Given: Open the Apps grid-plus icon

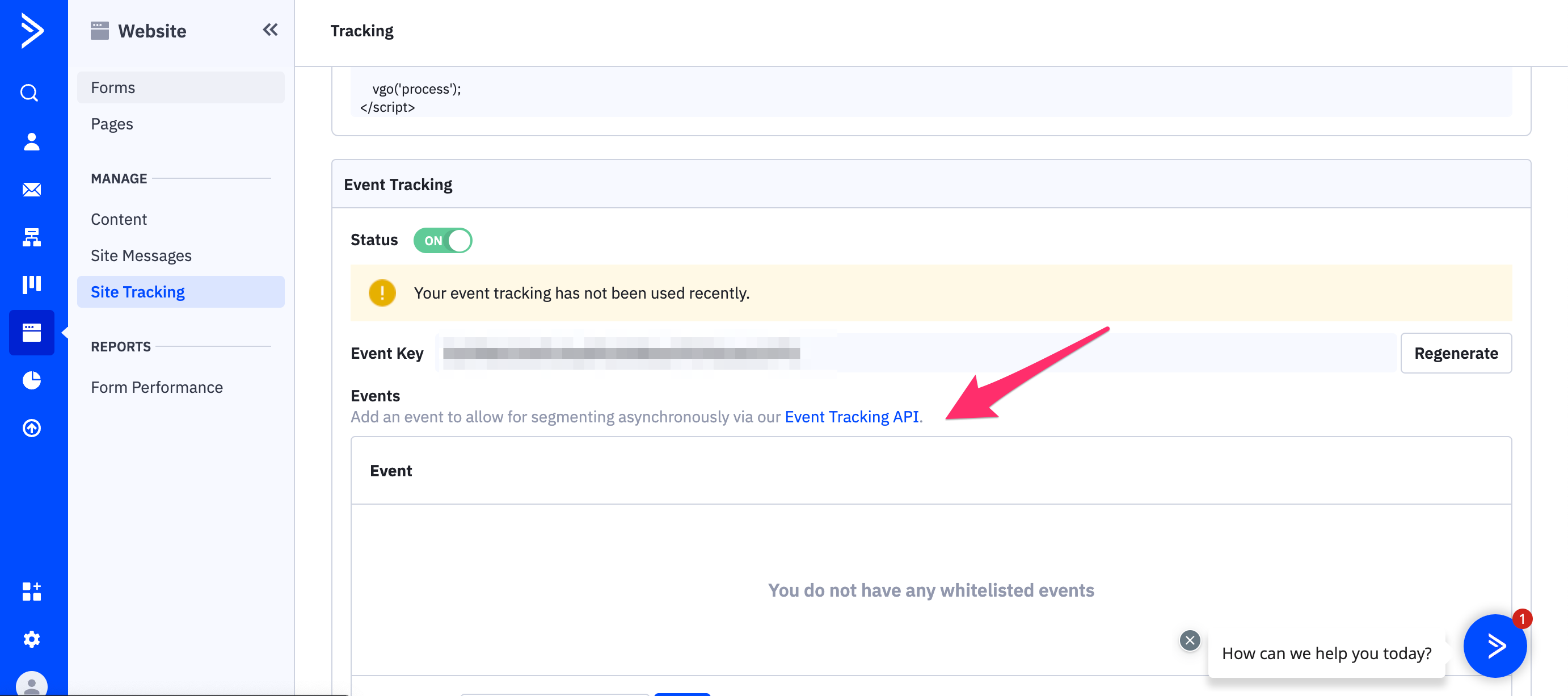Looking at the screenshot, I should tap(32, 592).
